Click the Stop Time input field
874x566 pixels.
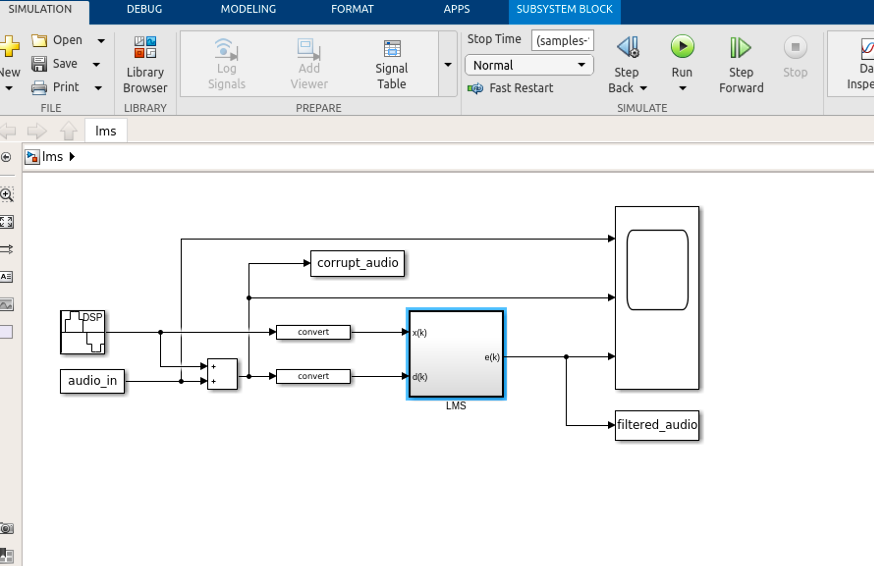562,40
